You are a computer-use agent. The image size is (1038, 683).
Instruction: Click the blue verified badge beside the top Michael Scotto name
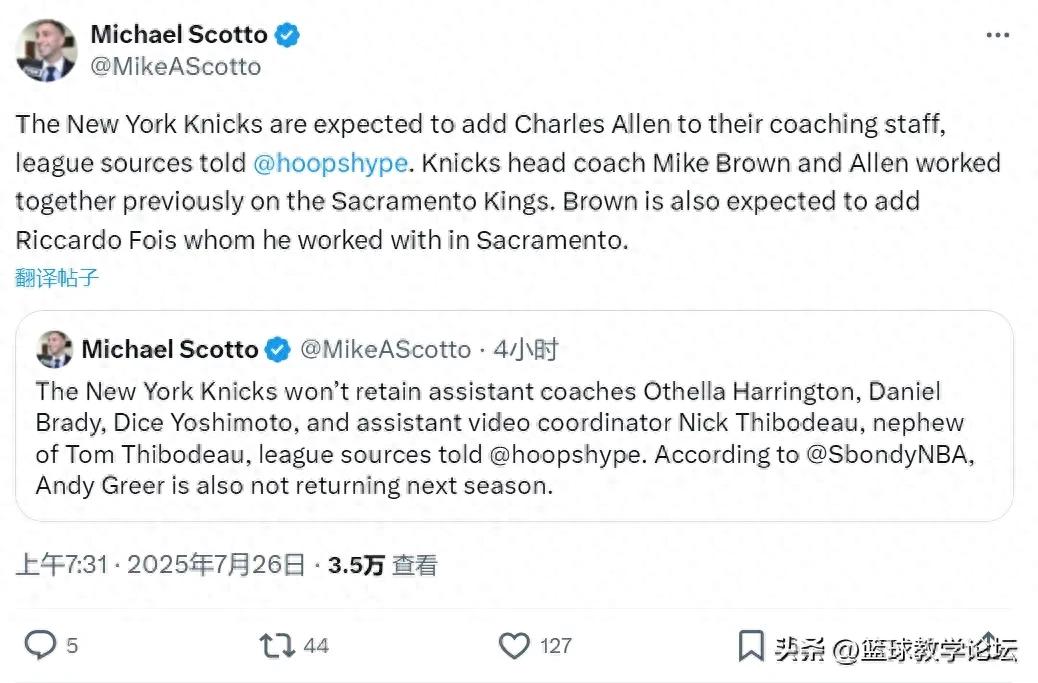(287, 35)
